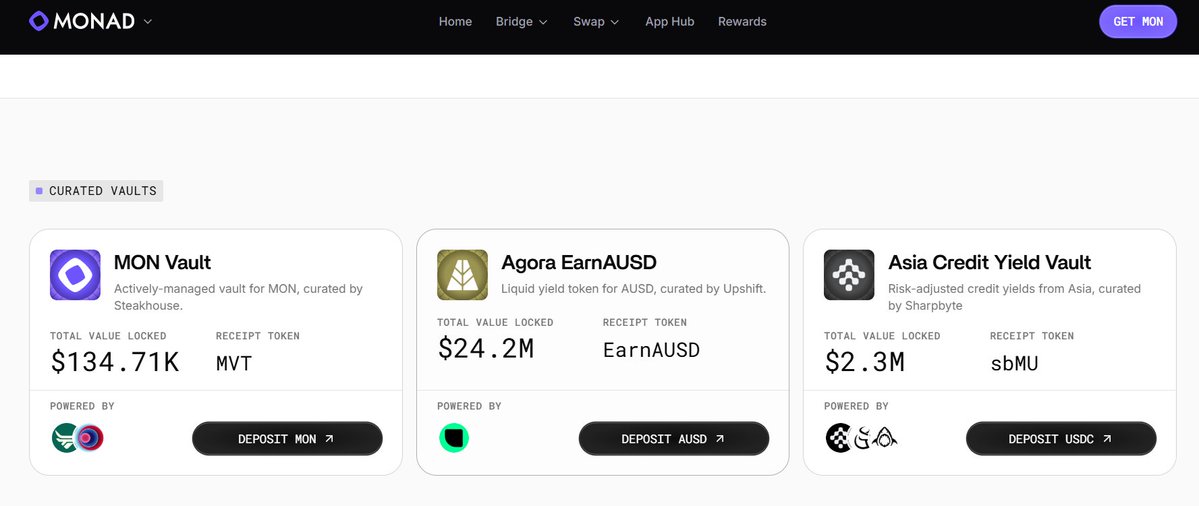This screenshot has width=1199, height=506.
Task: Open App Hub in navigation
Action: point(670,21)
